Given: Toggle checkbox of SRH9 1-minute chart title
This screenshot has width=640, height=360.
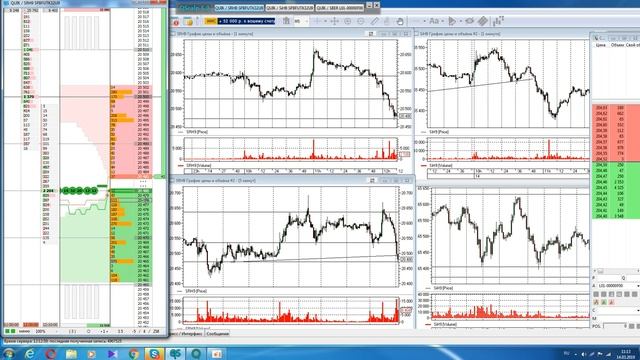Looking at the screenshot, I should click(173, 34).
